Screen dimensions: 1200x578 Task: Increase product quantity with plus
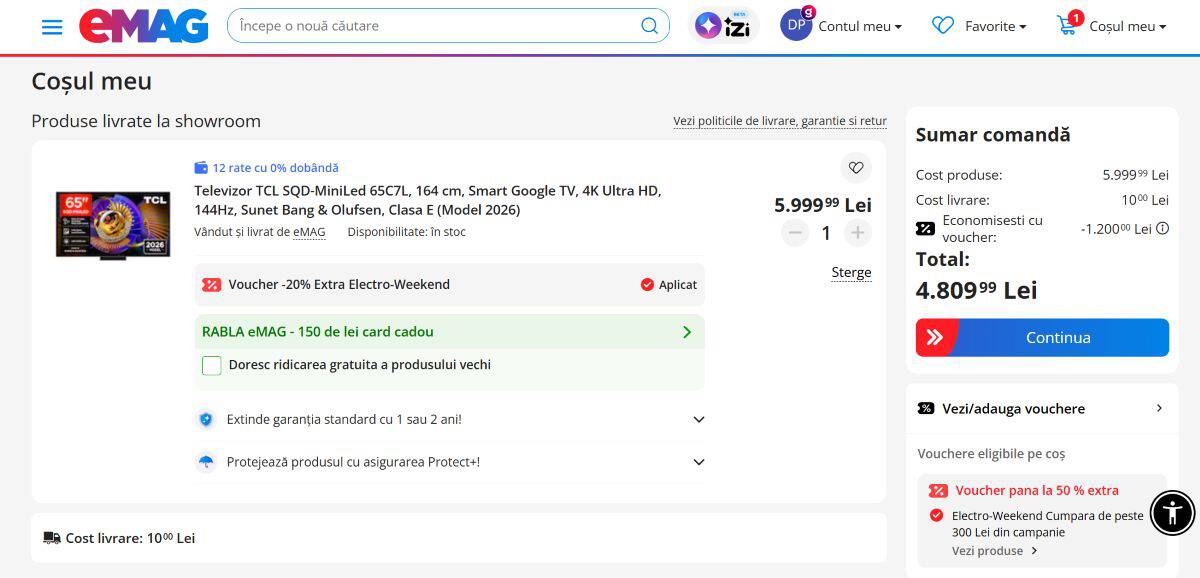tap(857, 233)
